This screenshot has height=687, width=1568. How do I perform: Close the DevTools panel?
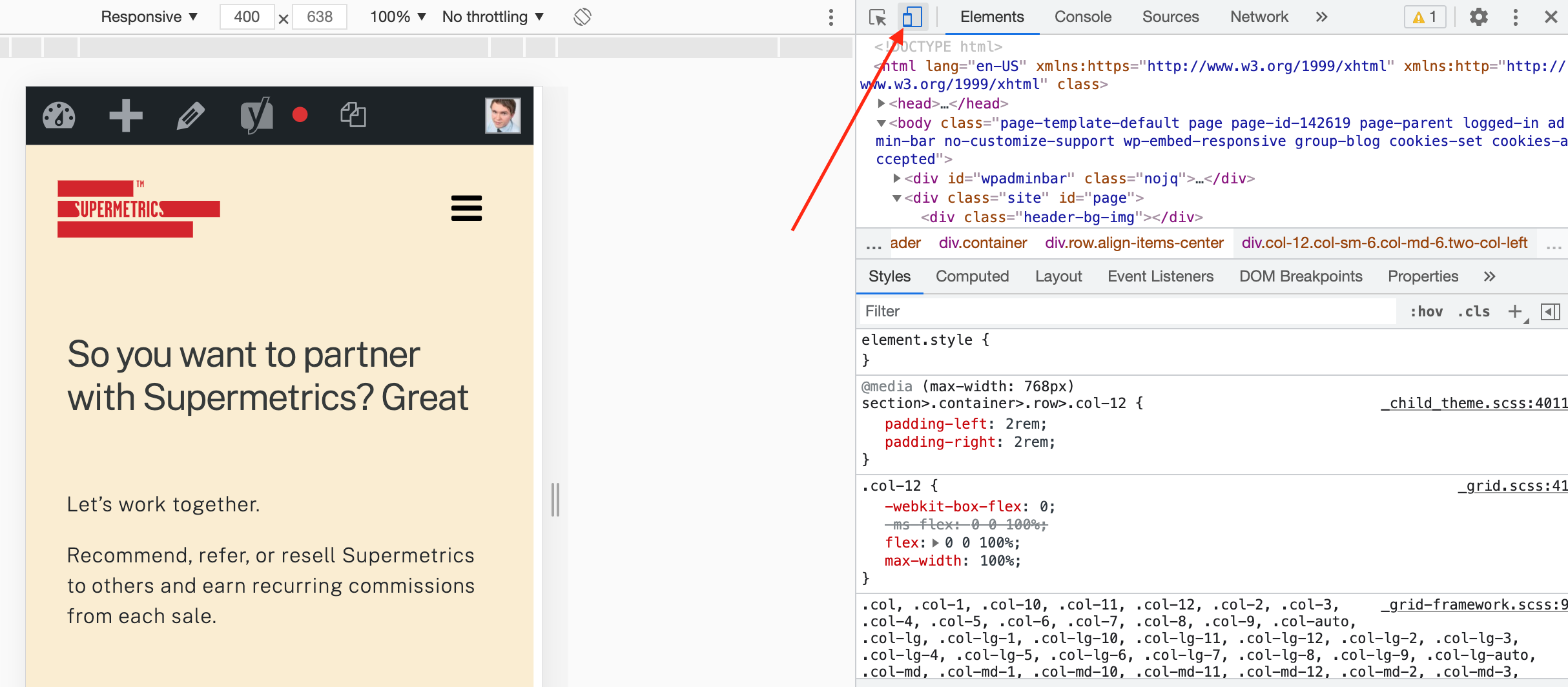pyautogui.click(x=1551, y=17)
